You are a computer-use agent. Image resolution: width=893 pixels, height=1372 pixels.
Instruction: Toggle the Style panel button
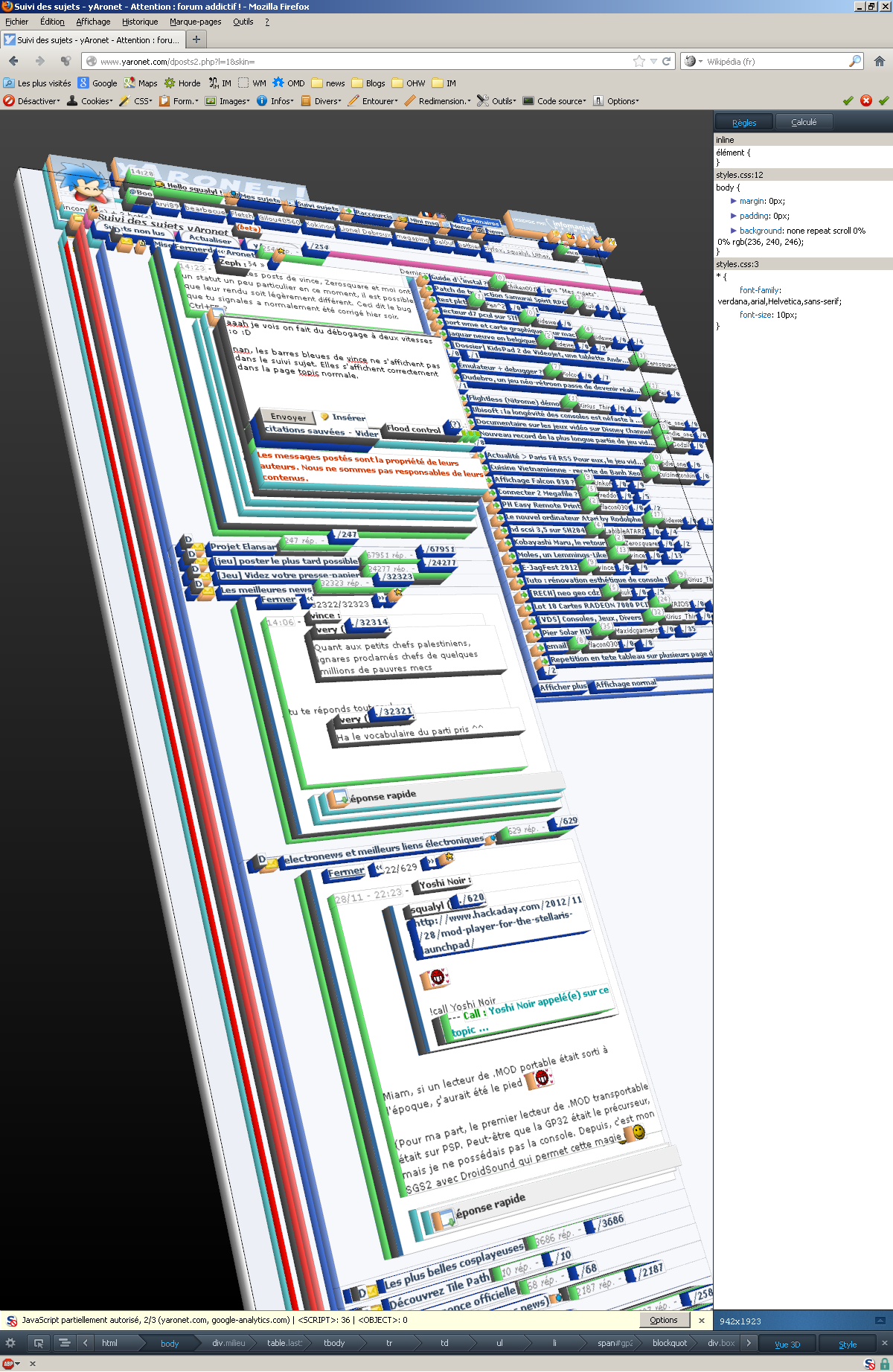click(x=848, y=1344)
